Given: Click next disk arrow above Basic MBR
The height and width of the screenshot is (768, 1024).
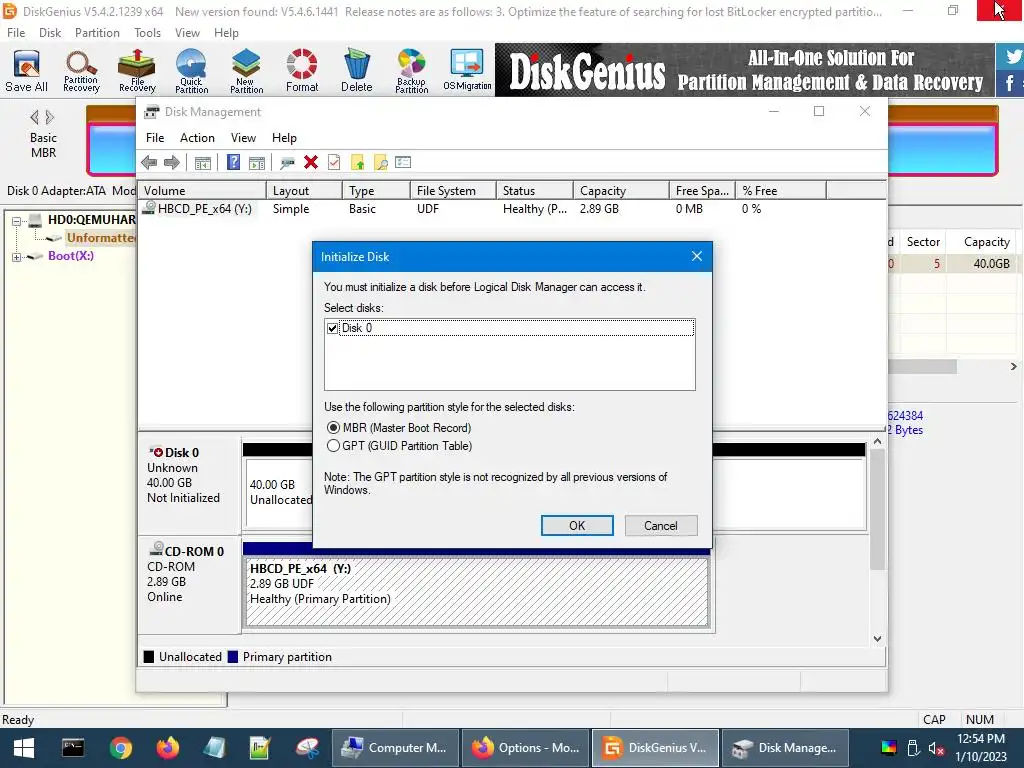Looking at the screenshot, I should pyautogui.click(x=50, y=118).
